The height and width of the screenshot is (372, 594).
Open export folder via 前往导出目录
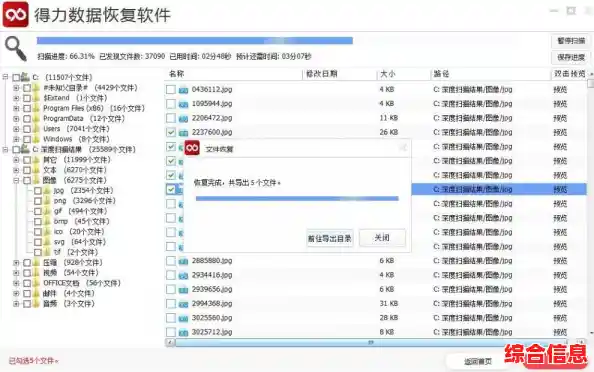click(330, 238)
